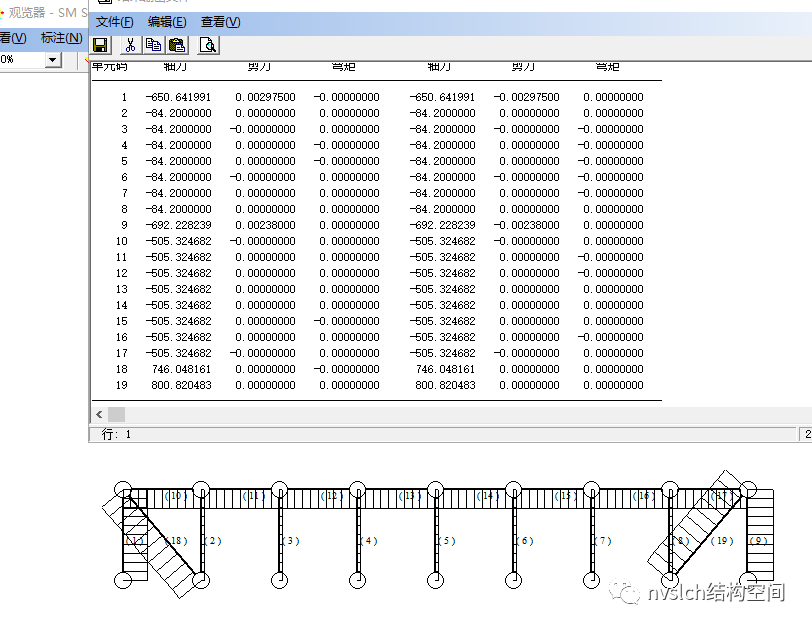Click the horizontal scrollbar left arrow
Viewport: 812px width, 628px height.
(x=99, y=414)
